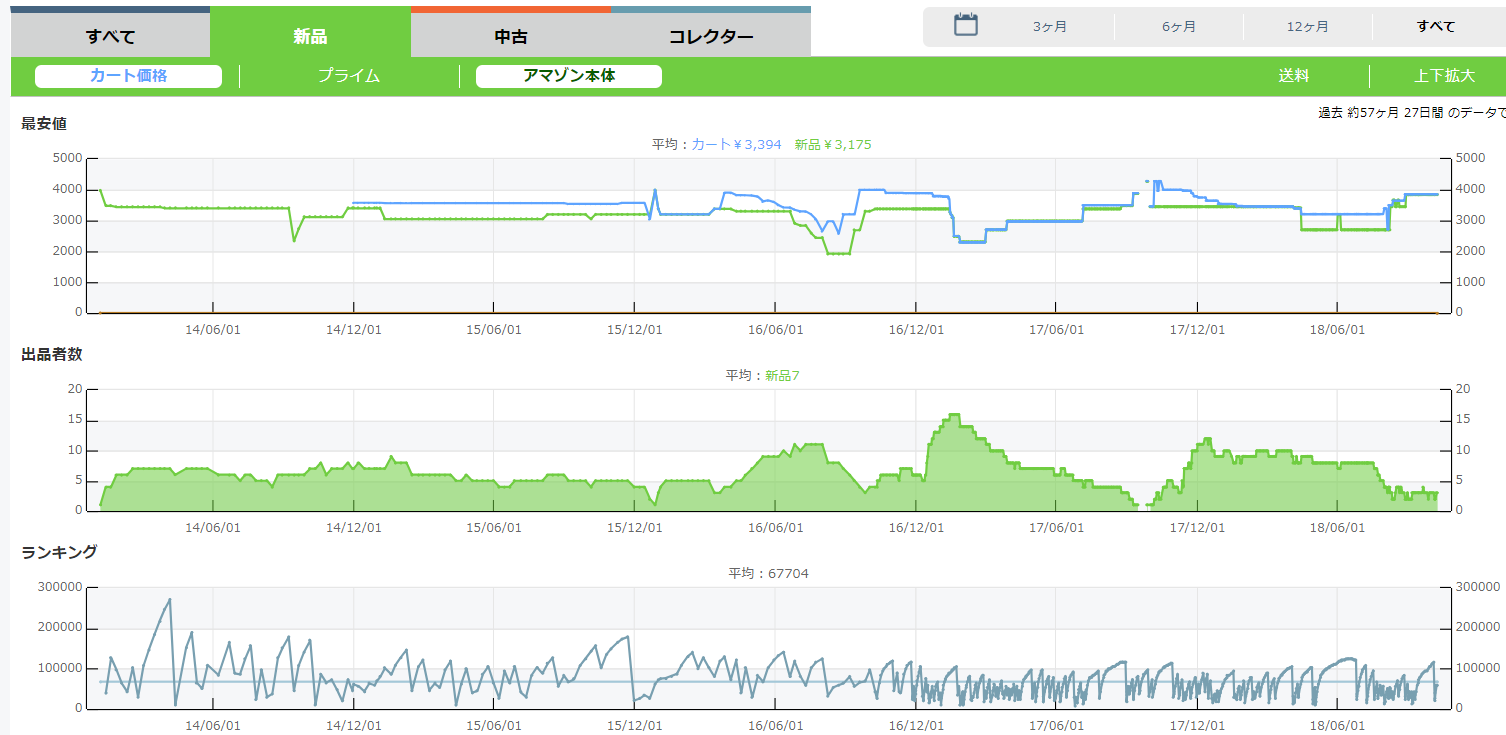Click the 新品7 average in 出品者数 chart
Viewport: 1506px width, 735px height.
click(782, 376)
